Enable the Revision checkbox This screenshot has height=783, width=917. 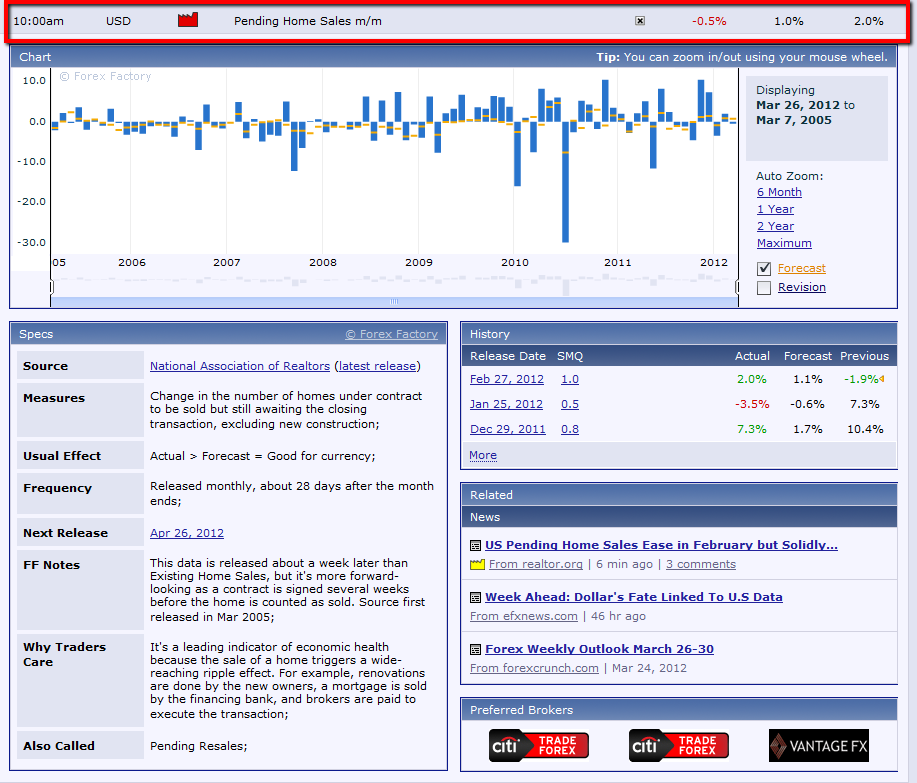click(x=764, y=288)
